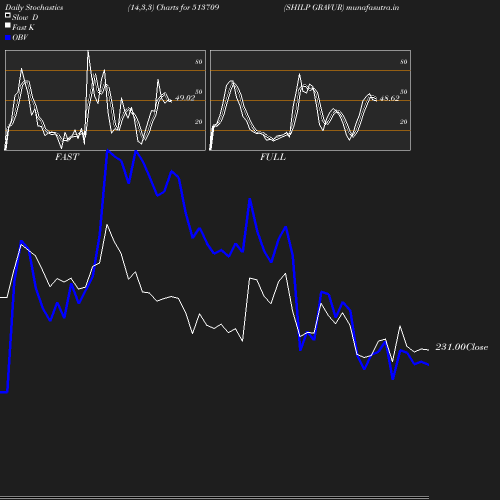
Task: Click the 50 axis label in FAST chart
Action: [x=199, y=92]
